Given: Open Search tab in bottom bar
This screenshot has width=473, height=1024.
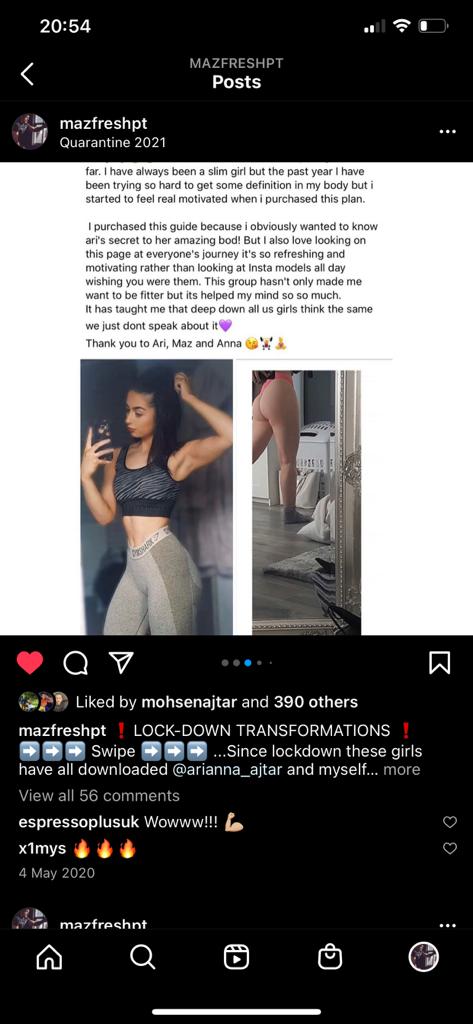Looking at the screenshot, I should (x=142, y=957).
